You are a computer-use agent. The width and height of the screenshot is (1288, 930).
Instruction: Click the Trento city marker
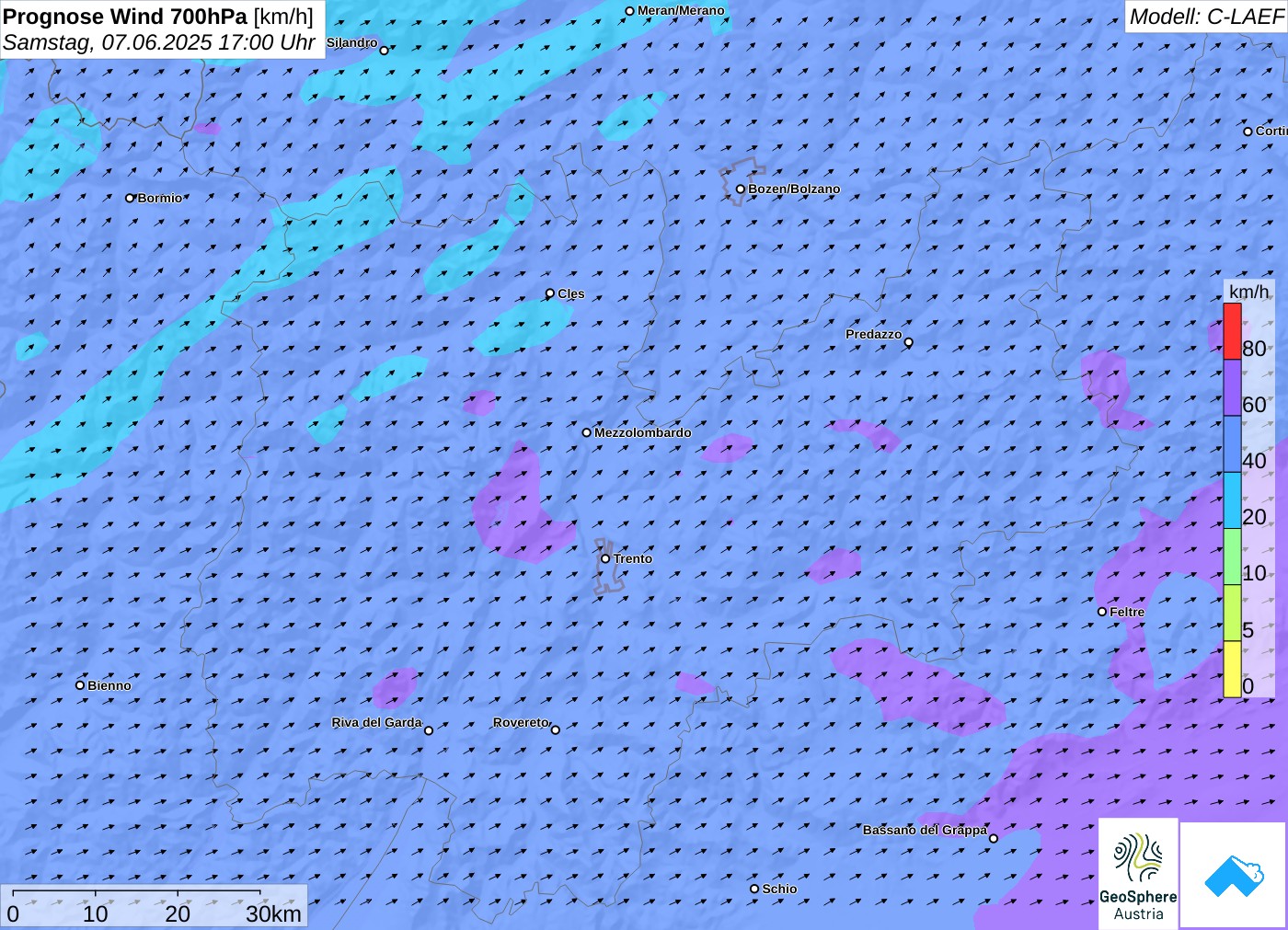(605, 558)
